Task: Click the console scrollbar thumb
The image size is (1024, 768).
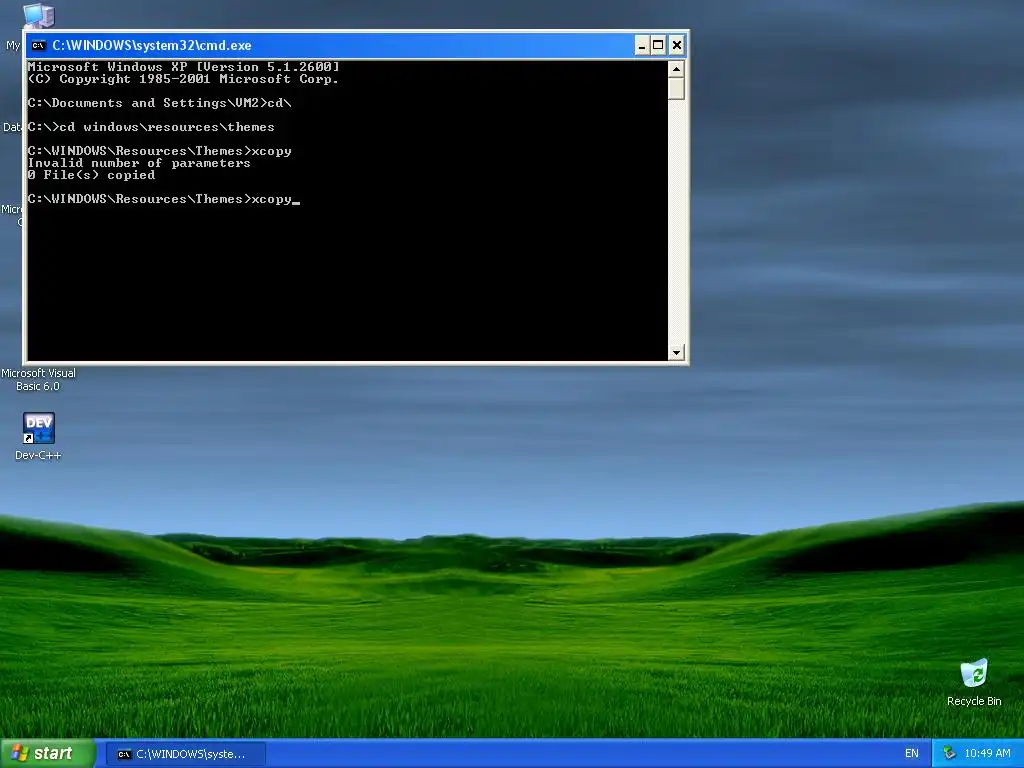Action: 676,88
